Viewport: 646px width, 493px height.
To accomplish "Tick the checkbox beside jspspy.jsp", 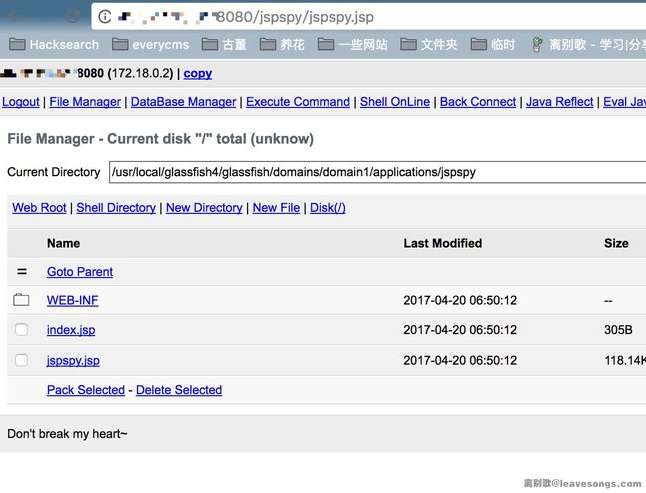I will click(21, 360).
